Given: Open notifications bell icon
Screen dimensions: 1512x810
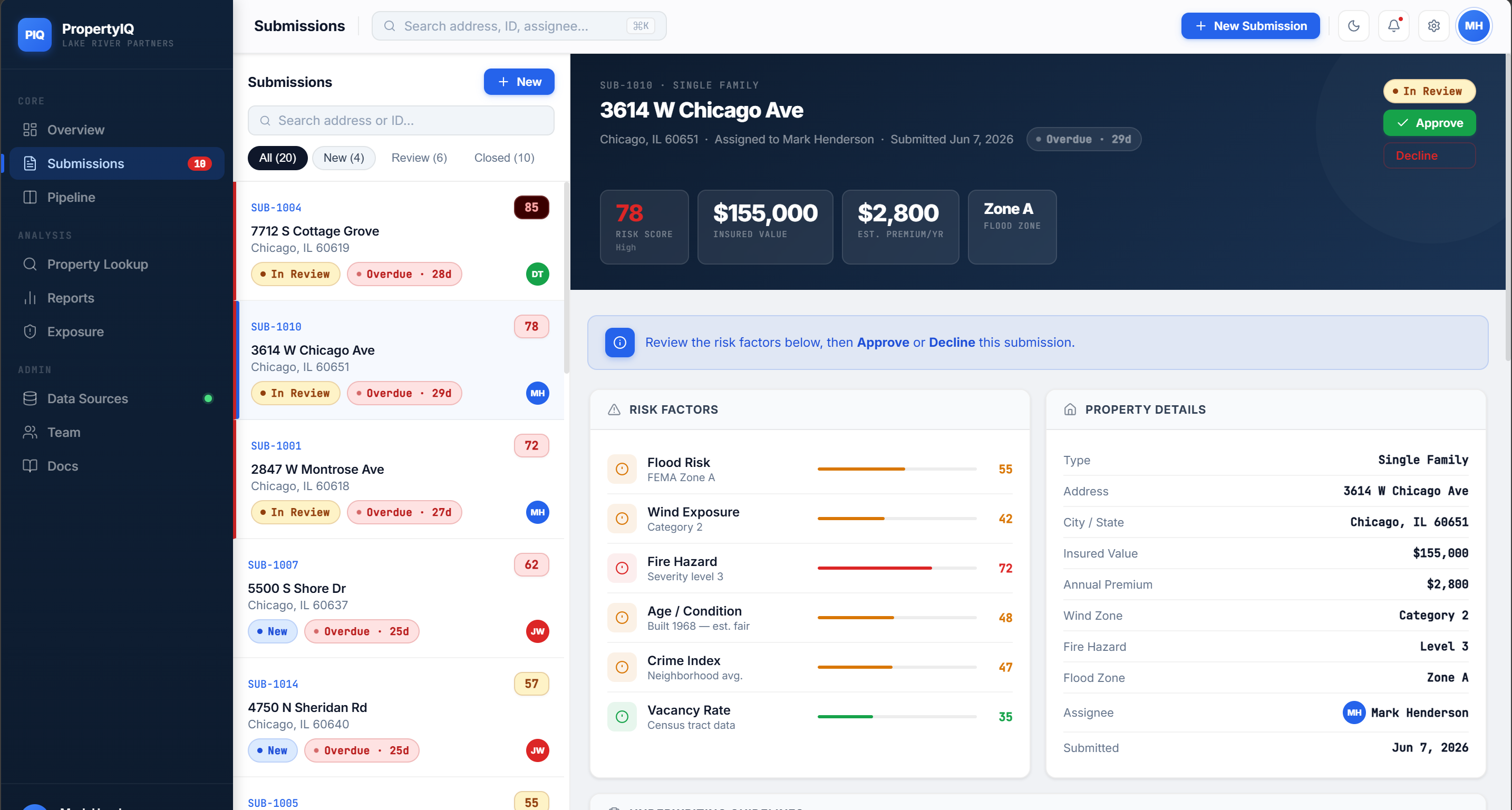Looking at the screenshot, I should 1393,26.
